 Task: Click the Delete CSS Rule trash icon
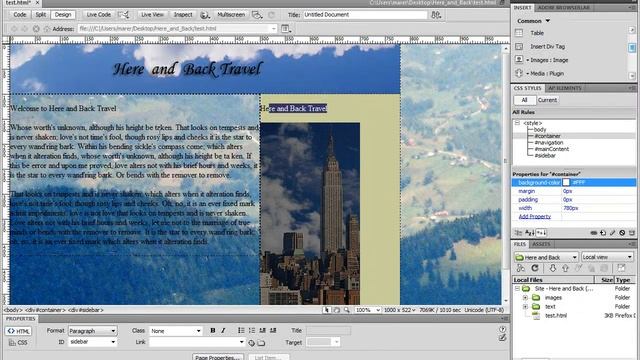click(632, 233)
